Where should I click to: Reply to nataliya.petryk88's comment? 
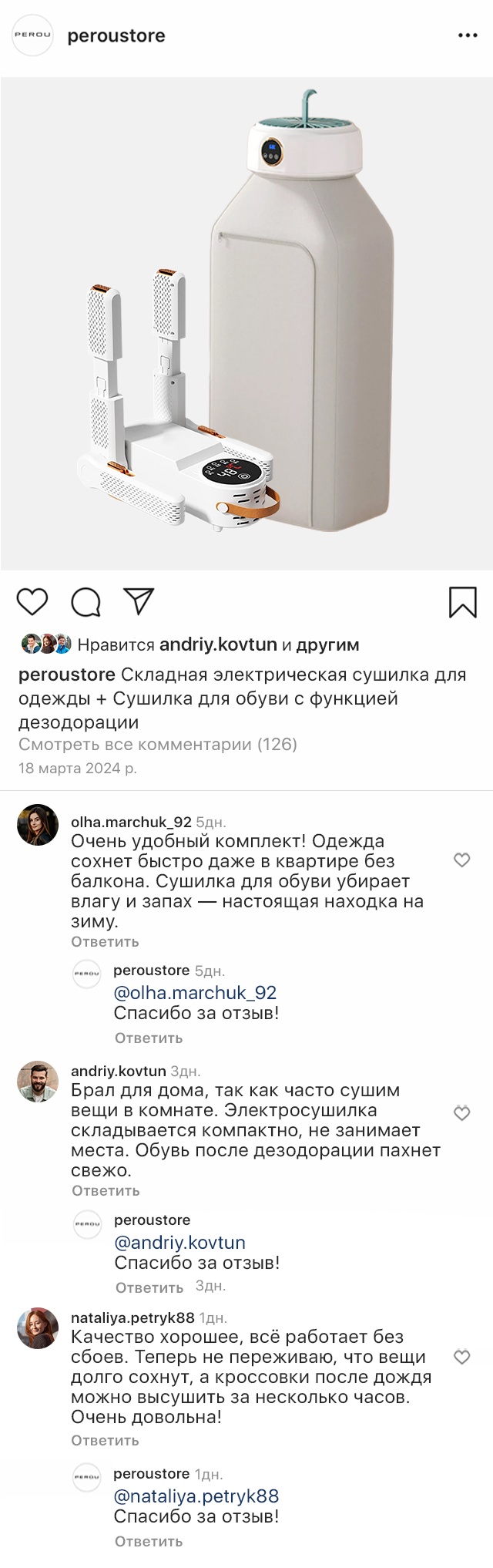[x=105, y=1440]
